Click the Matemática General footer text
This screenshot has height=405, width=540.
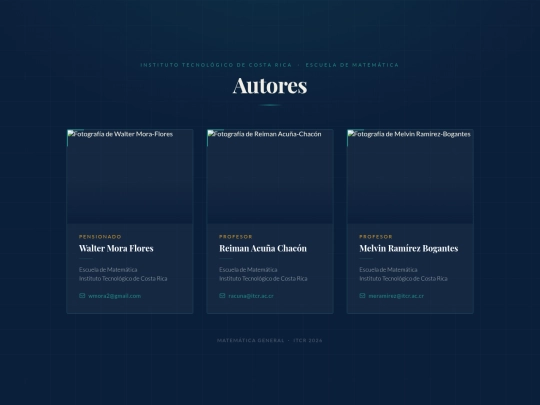click(x=250, y=340)
